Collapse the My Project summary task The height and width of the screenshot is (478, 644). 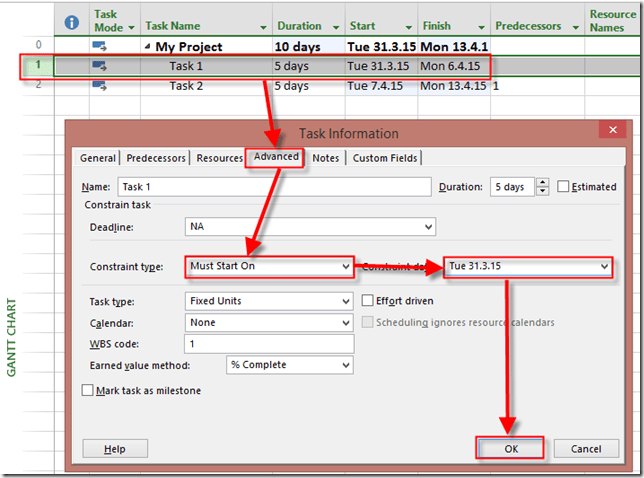[x=149, y=47]
